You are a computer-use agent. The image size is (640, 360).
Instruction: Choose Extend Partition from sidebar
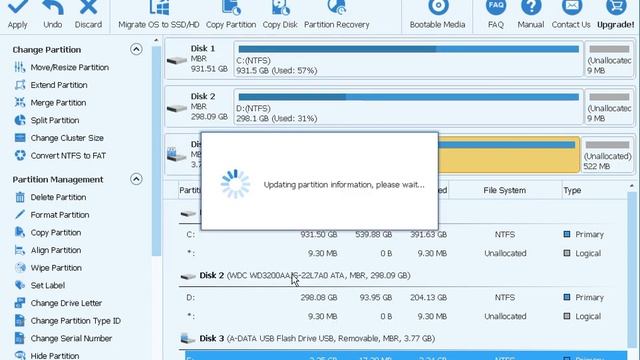click(x=51, y=85)
